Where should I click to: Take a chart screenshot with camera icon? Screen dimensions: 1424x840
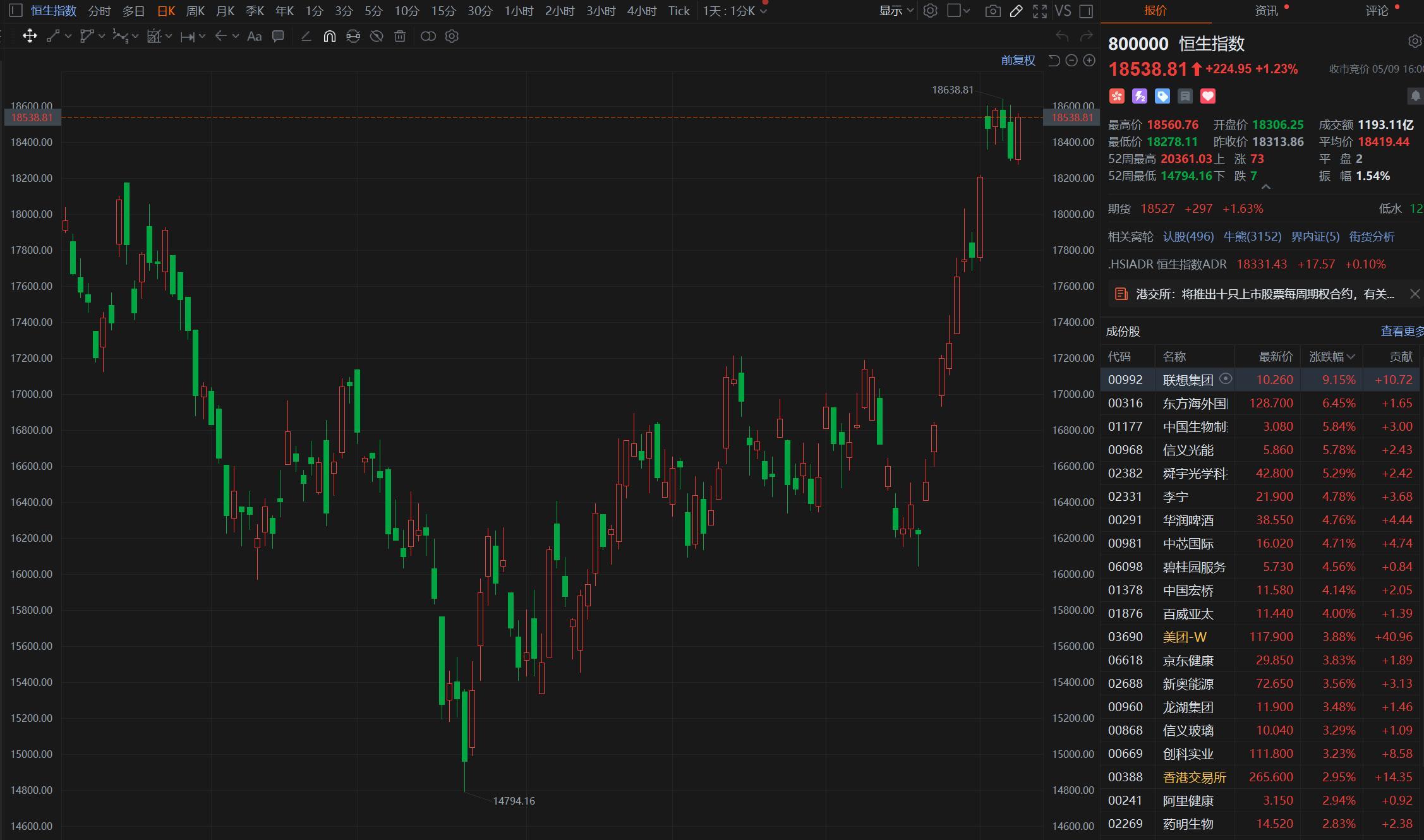click(993, 11)
